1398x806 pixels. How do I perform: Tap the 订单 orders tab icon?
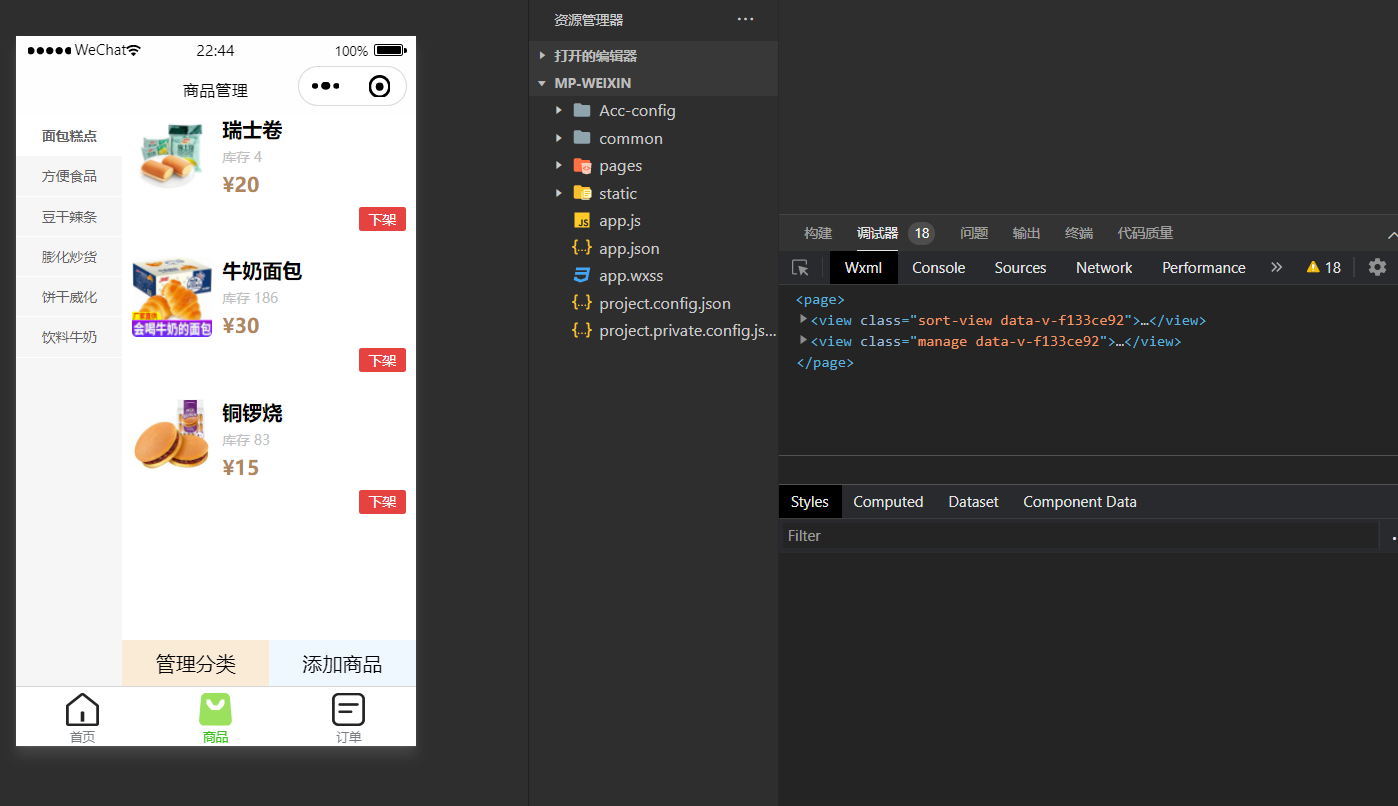348,710
